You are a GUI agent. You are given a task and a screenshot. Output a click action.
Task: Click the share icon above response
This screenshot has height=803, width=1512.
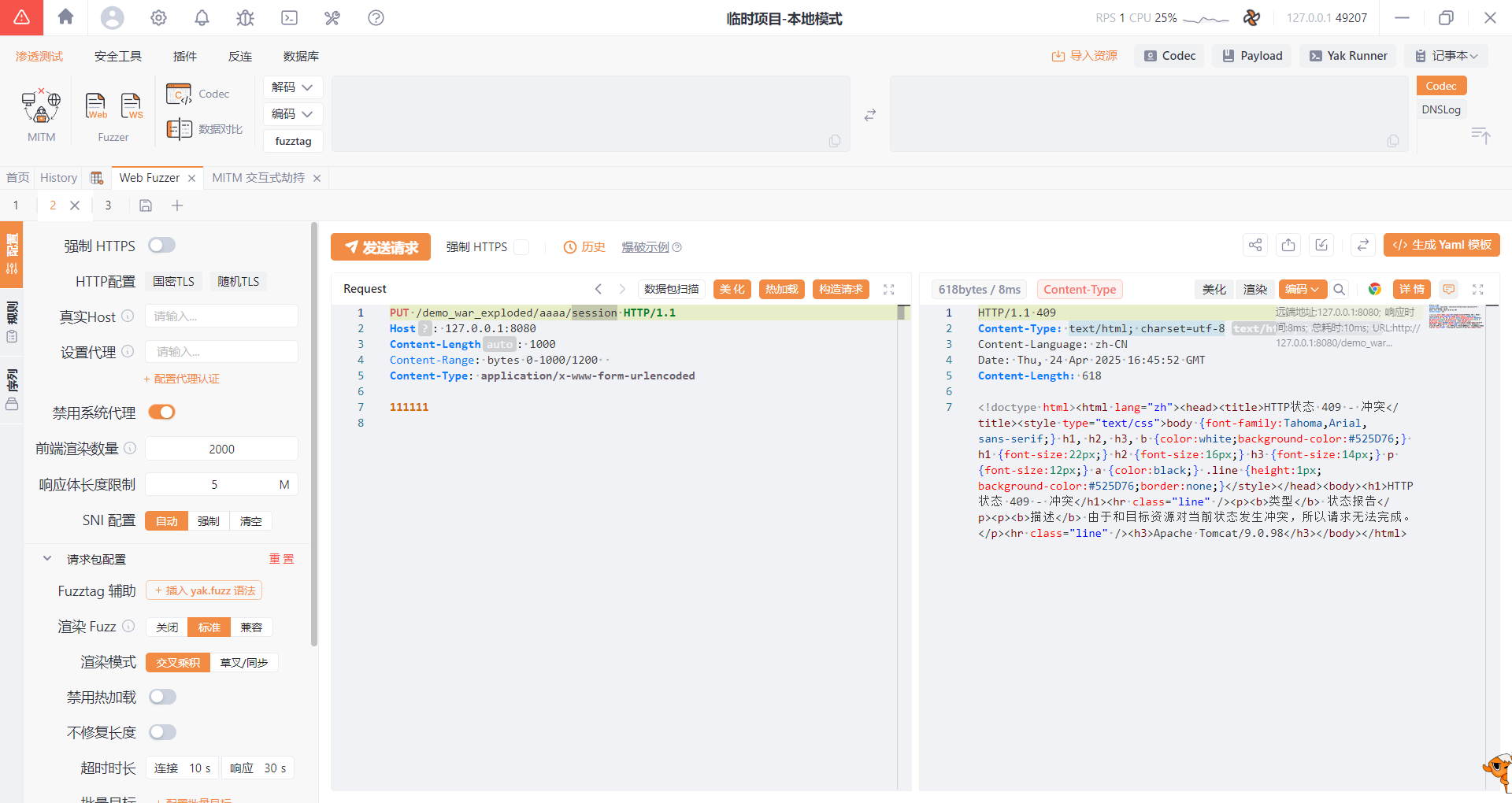click(1255, 246)
